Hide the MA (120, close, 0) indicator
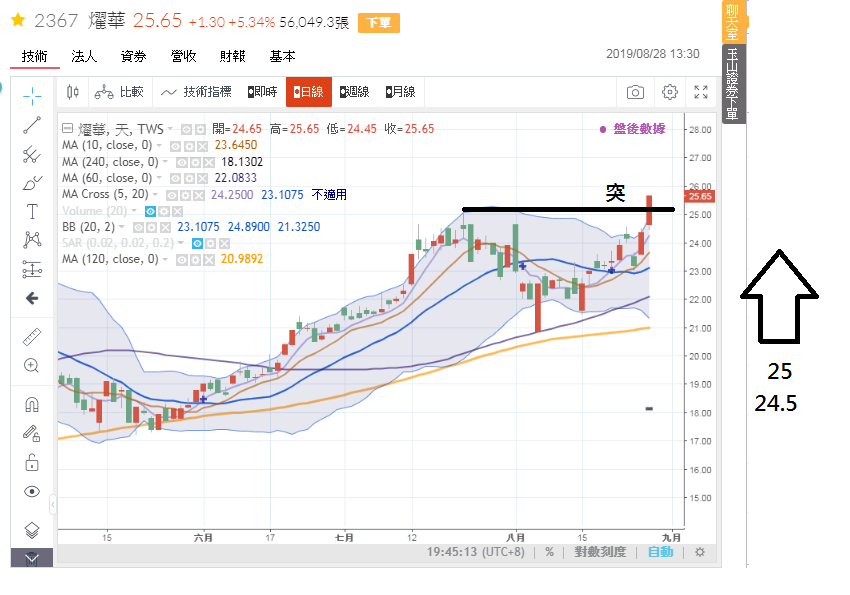850x595 pixels. pos(182,260)
